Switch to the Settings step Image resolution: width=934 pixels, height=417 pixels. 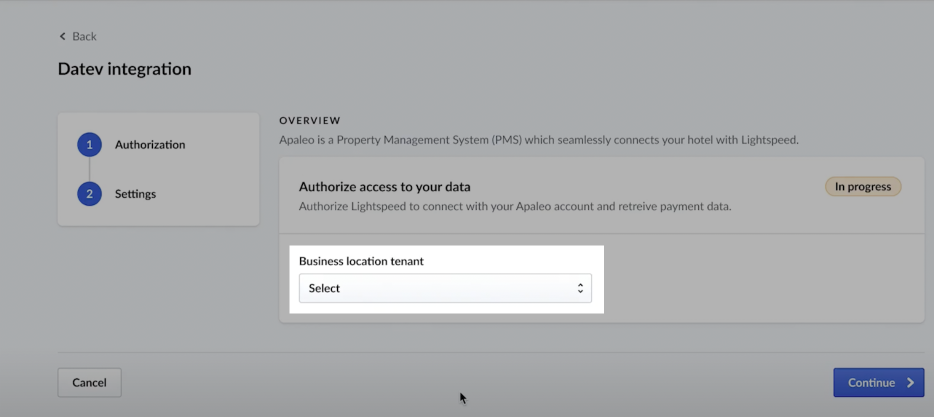pyautogui.click(x=135, y=194)
